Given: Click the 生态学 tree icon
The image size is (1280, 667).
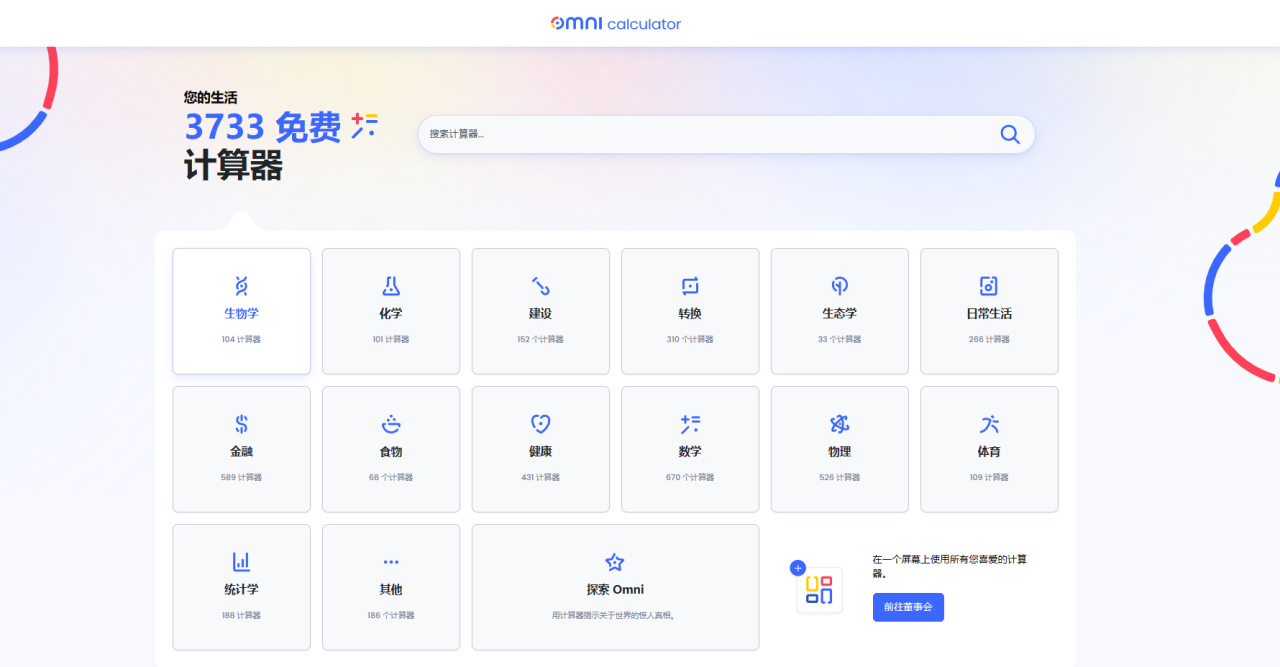Looking at the screenshot, I should [x=839, y=287].
